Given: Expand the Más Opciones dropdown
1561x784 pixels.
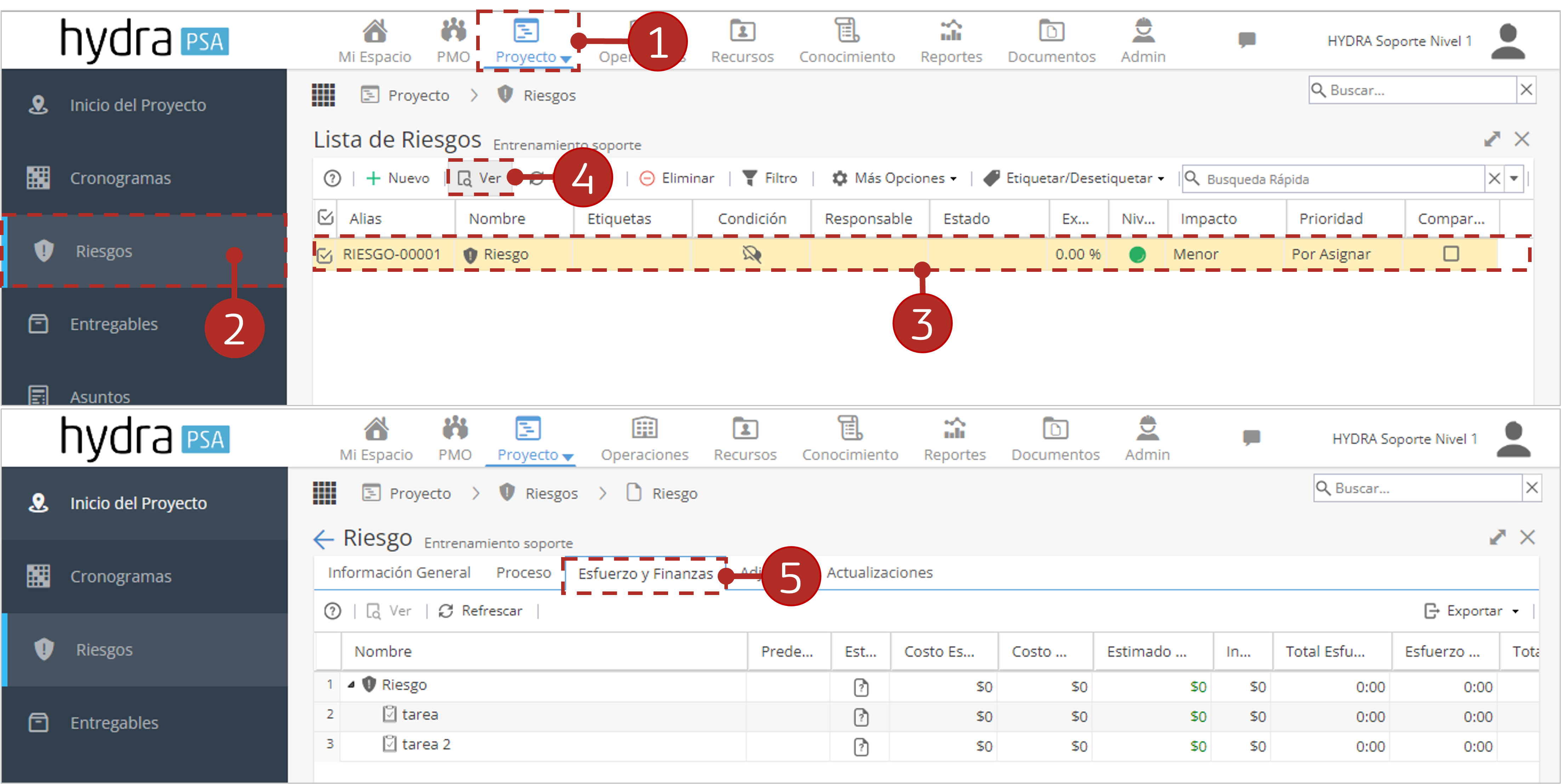Looking at the screenshot, I should click(x=894, y=178).
